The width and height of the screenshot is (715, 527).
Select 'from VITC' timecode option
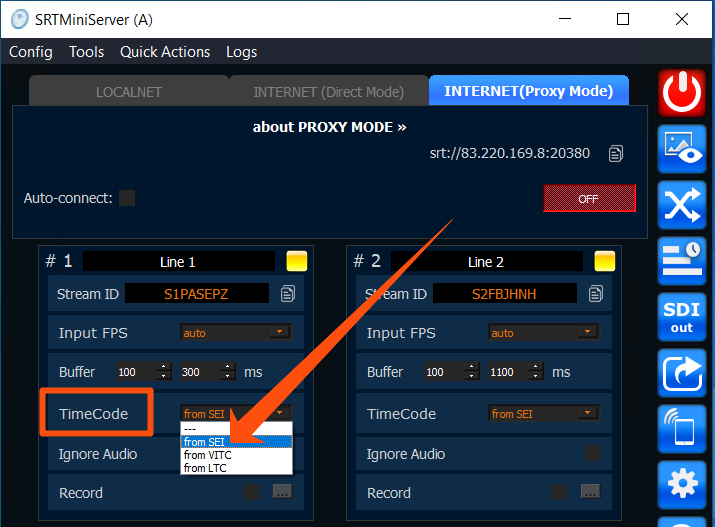(x=236, y=455)
